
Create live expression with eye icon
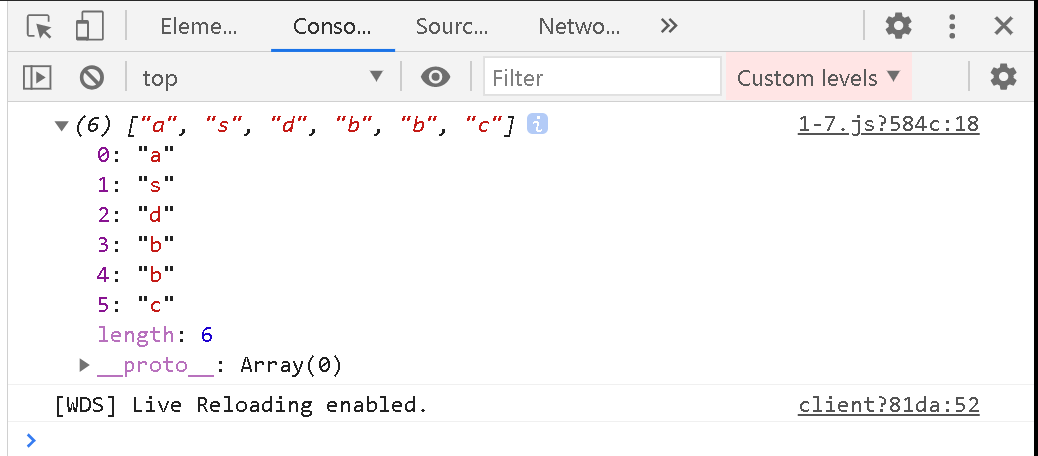point(436,78)
